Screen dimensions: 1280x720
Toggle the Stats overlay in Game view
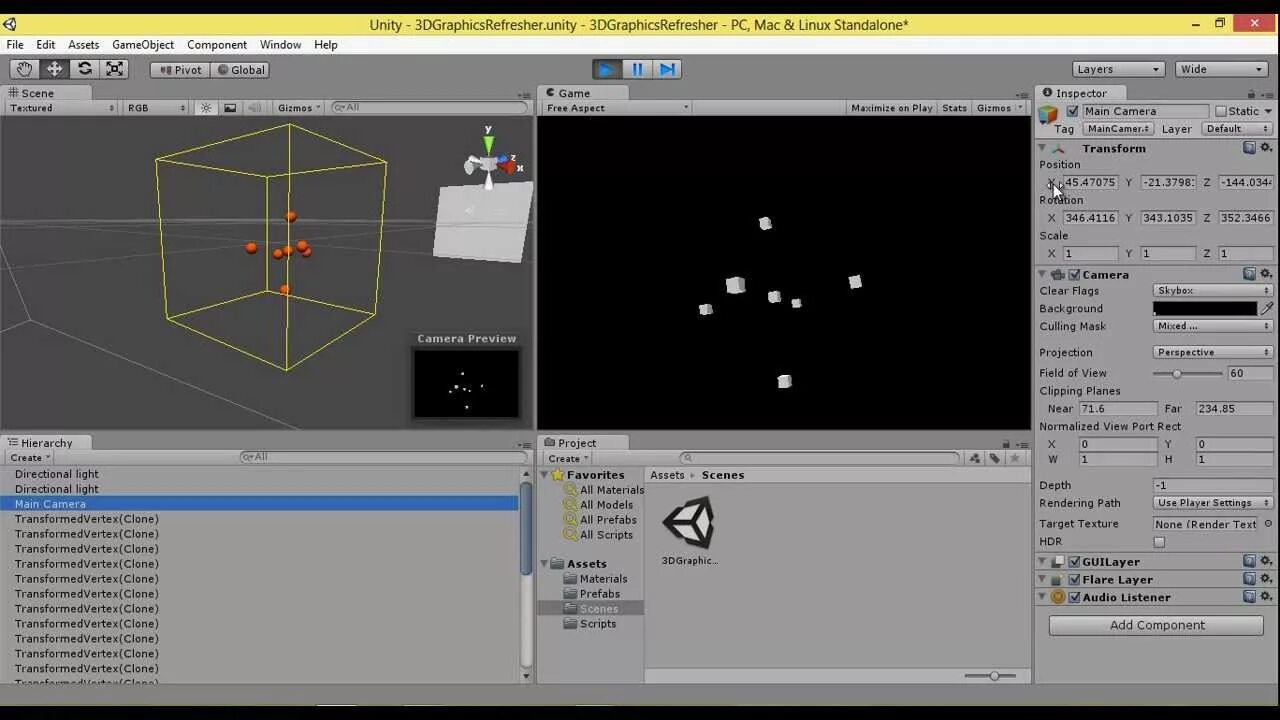click(954, 108)
